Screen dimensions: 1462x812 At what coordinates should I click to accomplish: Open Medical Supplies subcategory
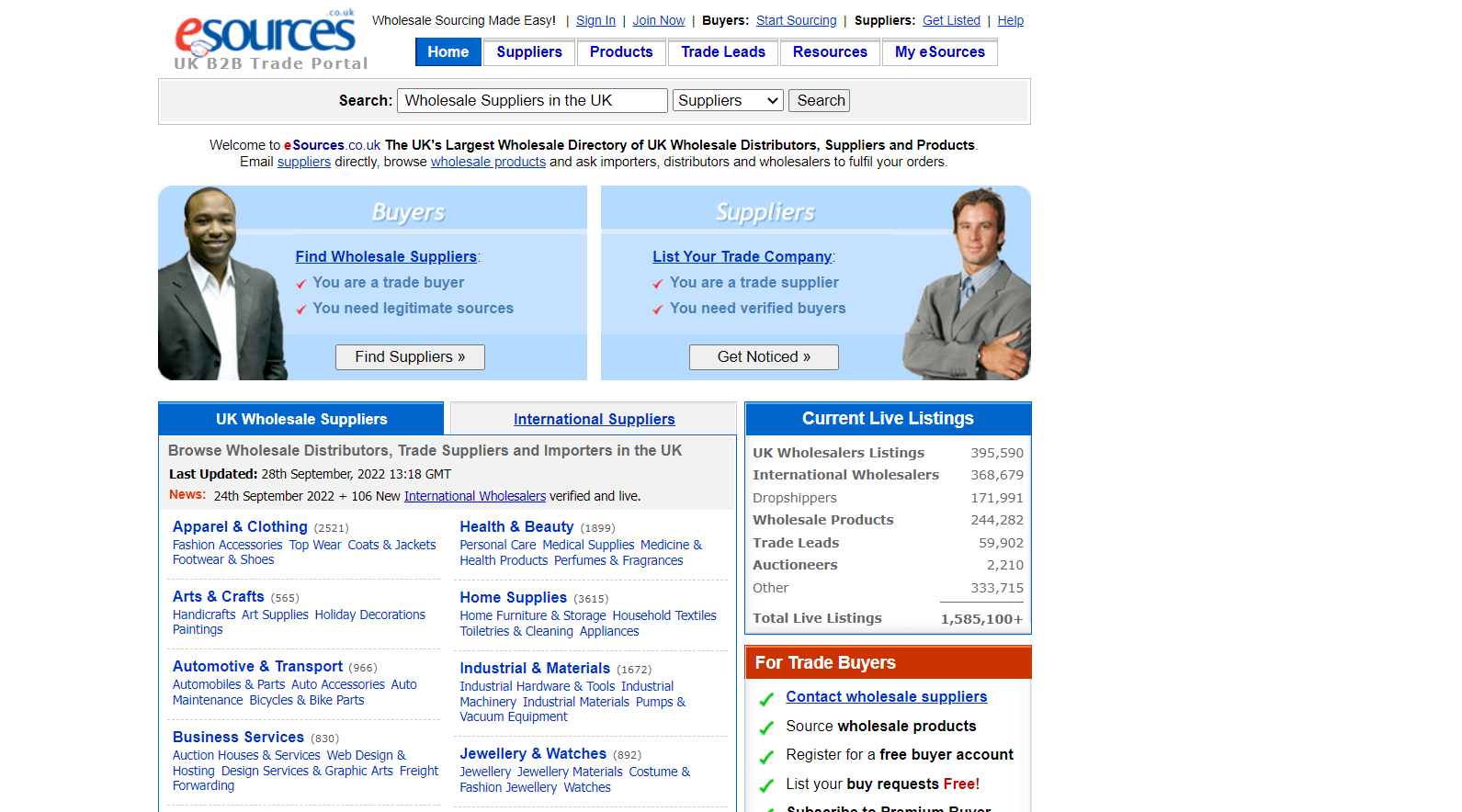click(588, 545)
